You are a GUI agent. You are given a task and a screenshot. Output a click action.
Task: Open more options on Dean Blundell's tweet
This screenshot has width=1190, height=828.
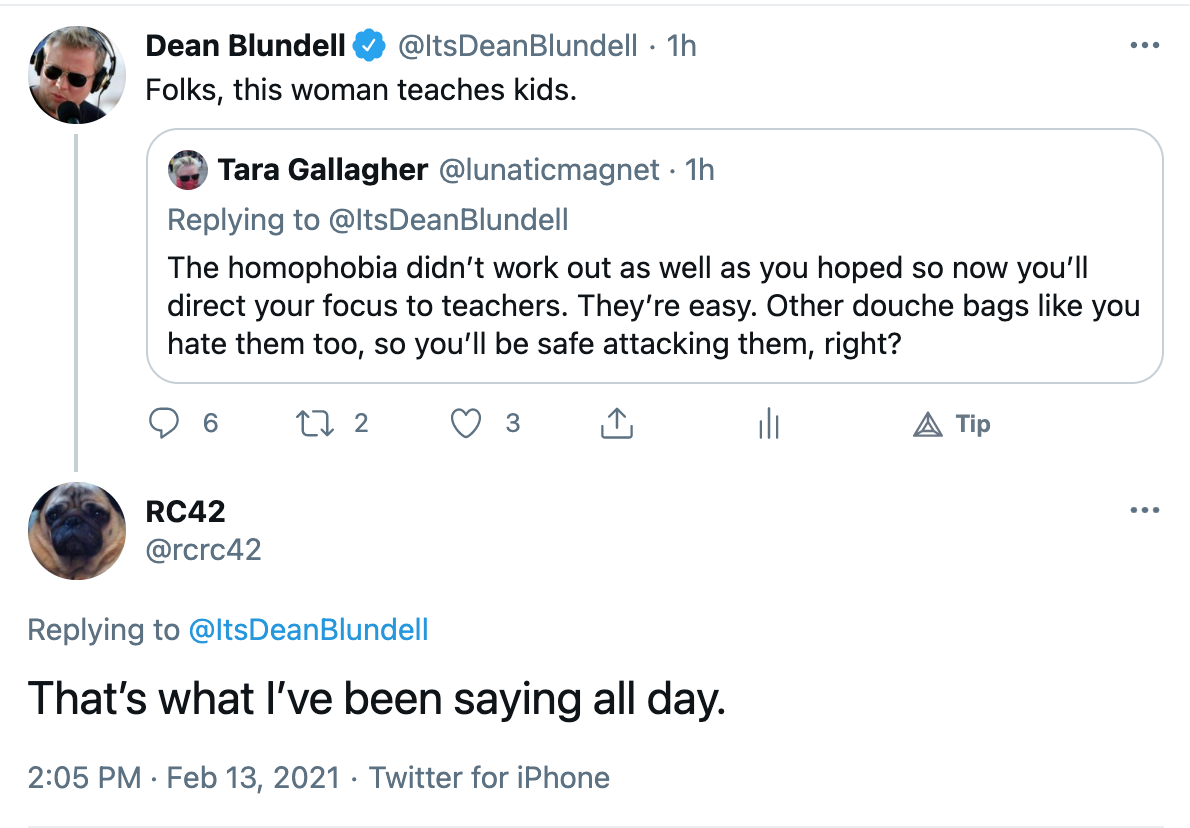[x=1144, y=46]
